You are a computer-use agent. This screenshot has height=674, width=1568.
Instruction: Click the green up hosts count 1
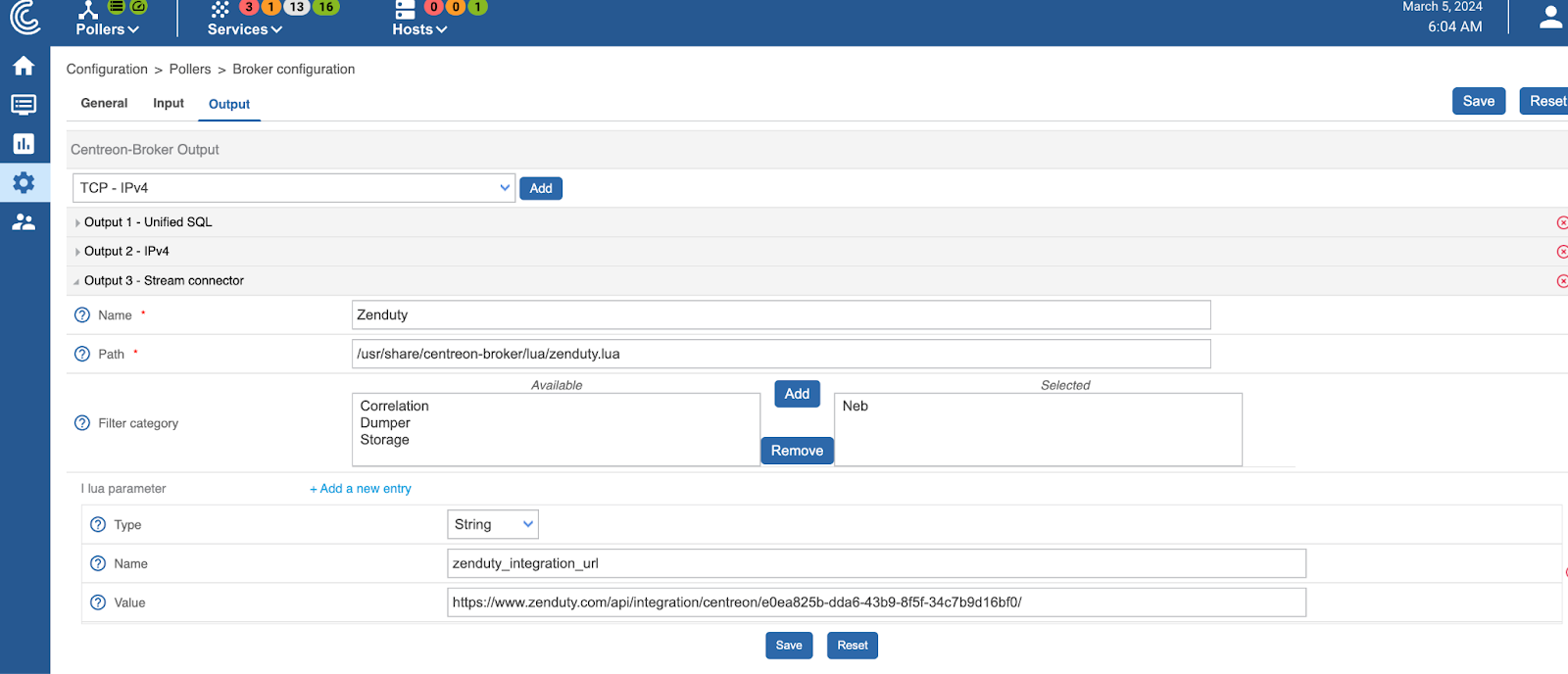[477, 7]
